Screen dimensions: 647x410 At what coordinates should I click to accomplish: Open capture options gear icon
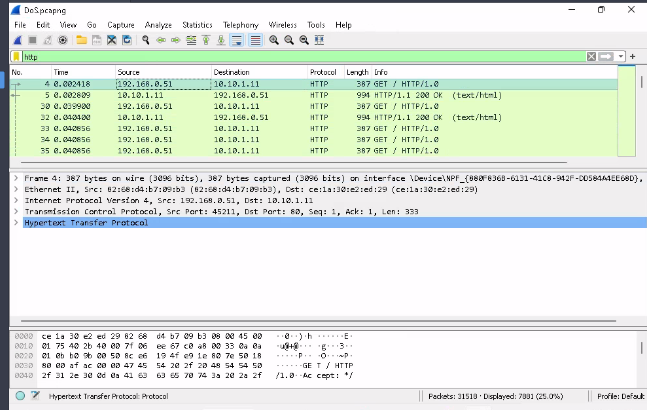pyautogui.click(x=64, y=40)
